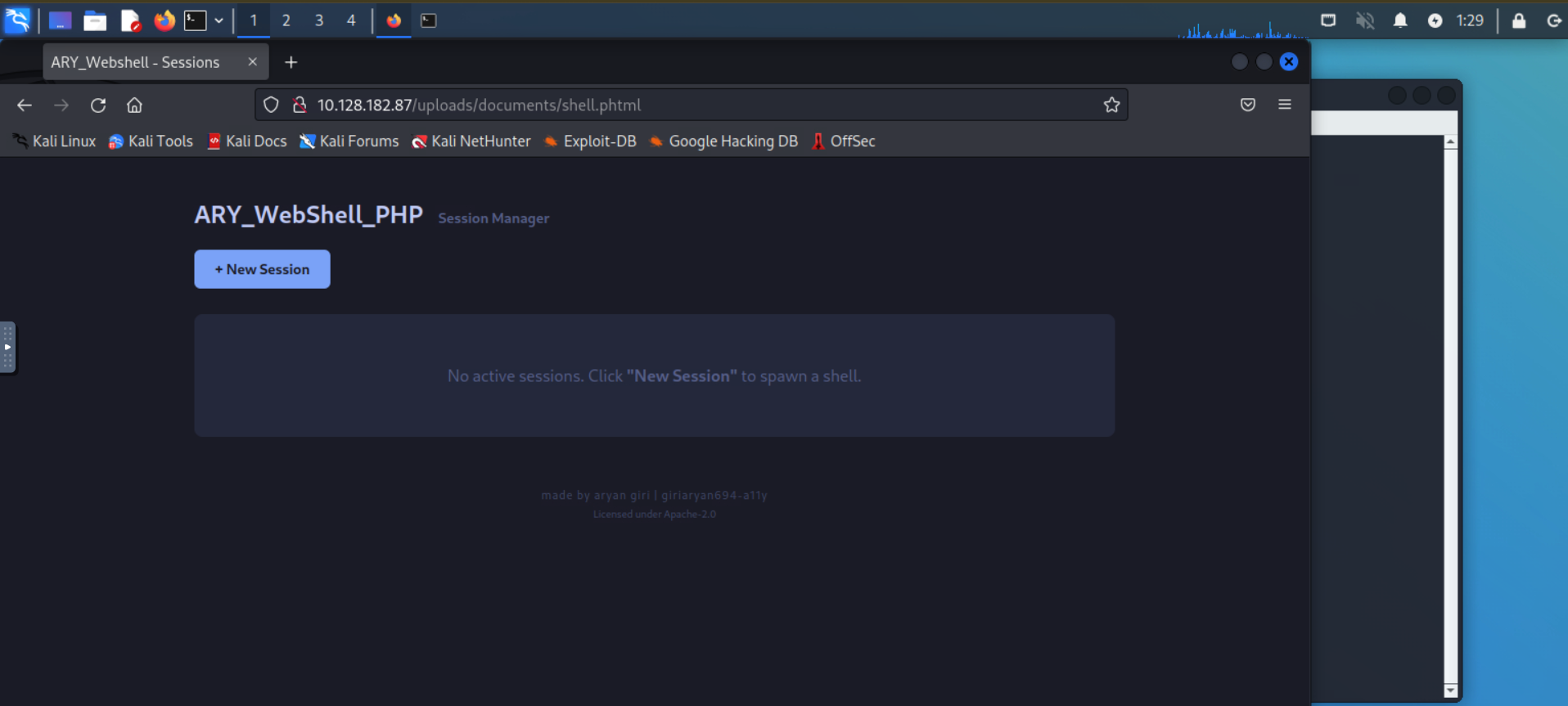1568x706 pixels.
Task: Open the Firefox hamburger menu
Action: (1285, 105)
